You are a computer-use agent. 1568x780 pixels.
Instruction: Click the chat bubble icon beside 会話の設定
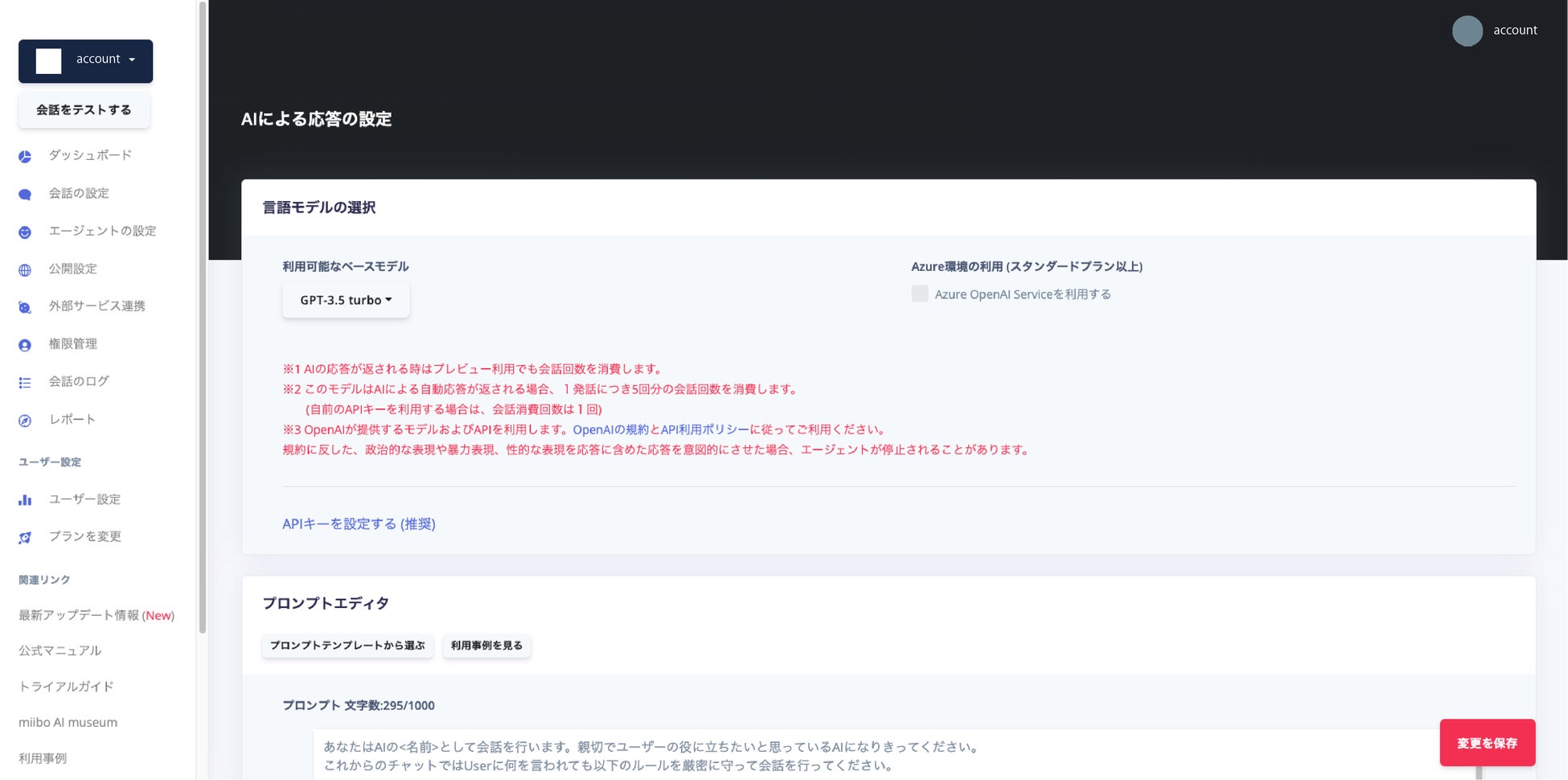(x=25, y=195)
